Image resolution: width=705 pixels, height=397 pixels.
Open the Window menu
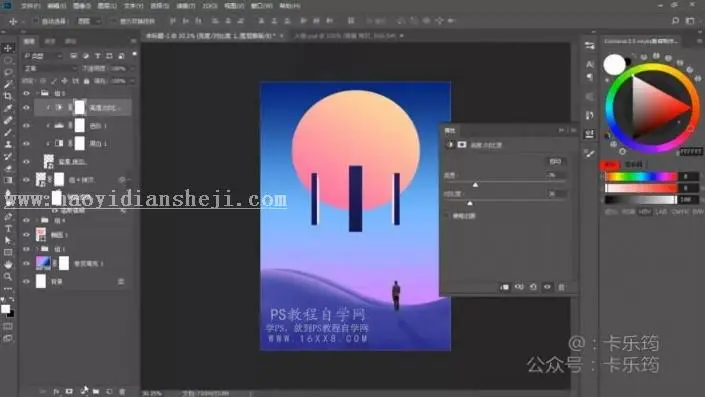tap(261, 6)
